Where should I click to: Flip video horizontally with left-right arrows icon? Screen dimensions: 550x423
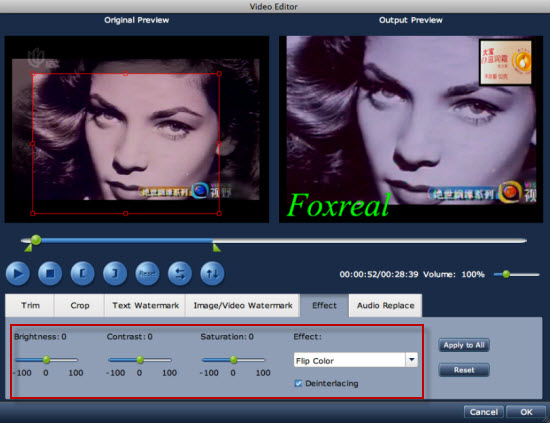pos(180,273)
